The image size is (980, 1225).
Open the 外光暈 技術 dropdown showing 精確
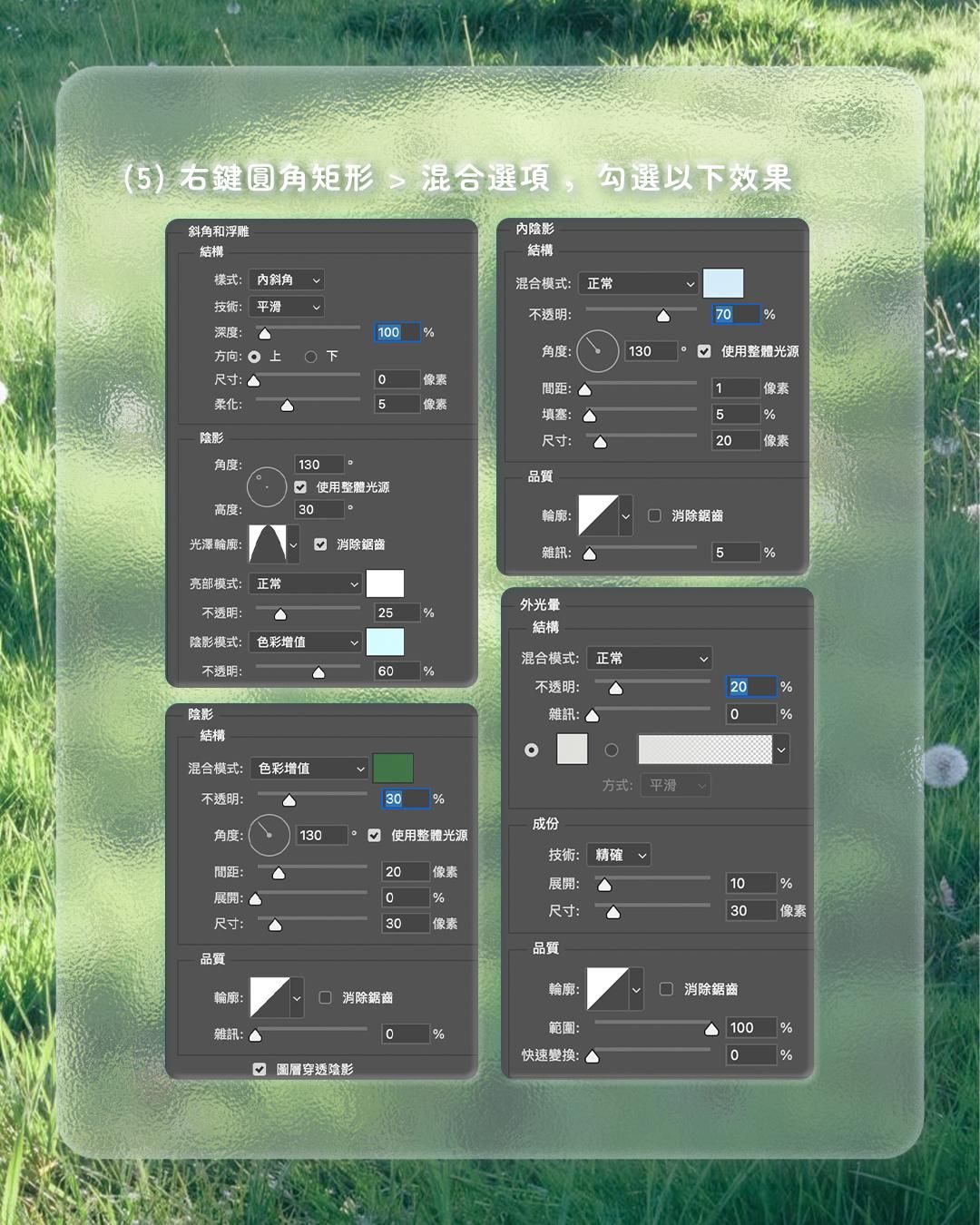point(619,855)
